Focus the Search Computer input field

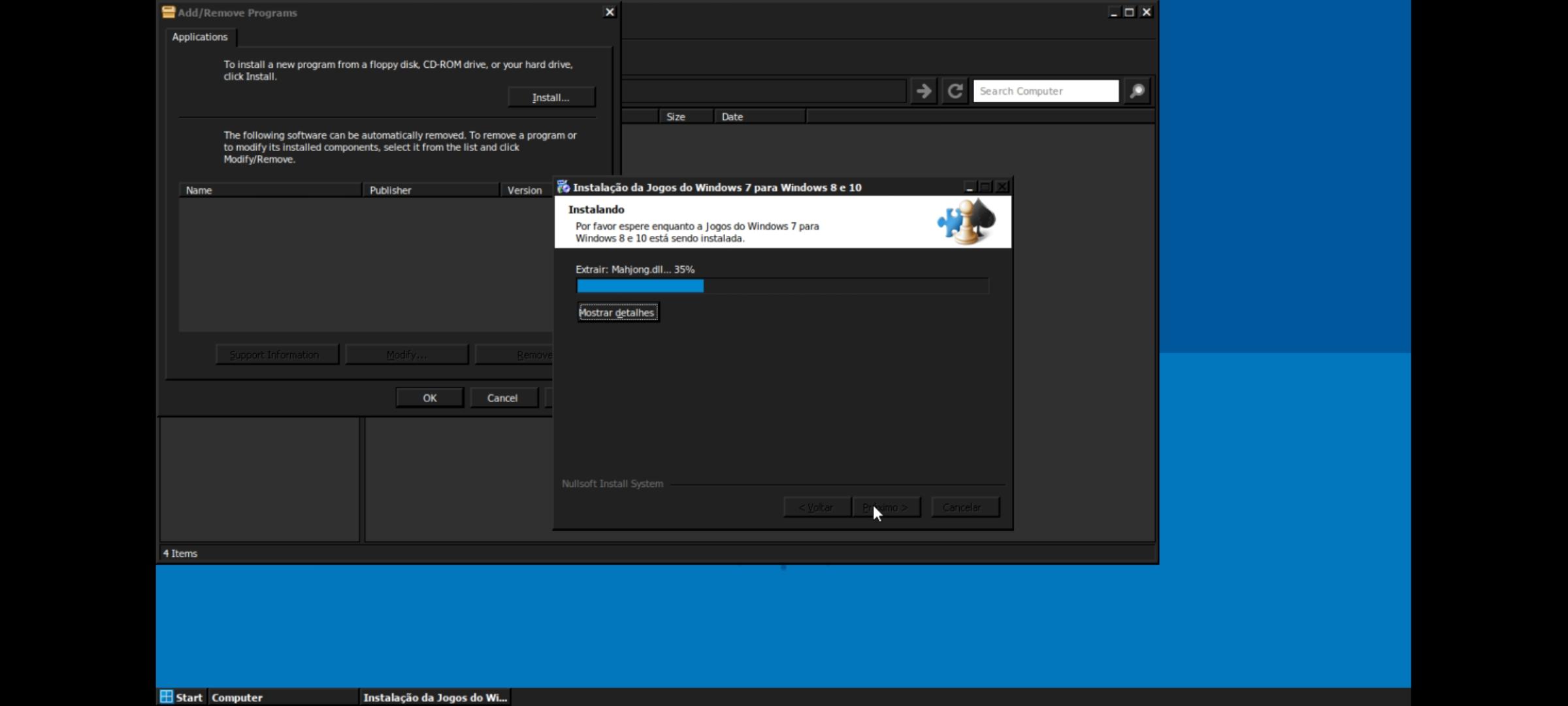[1045, 91]
